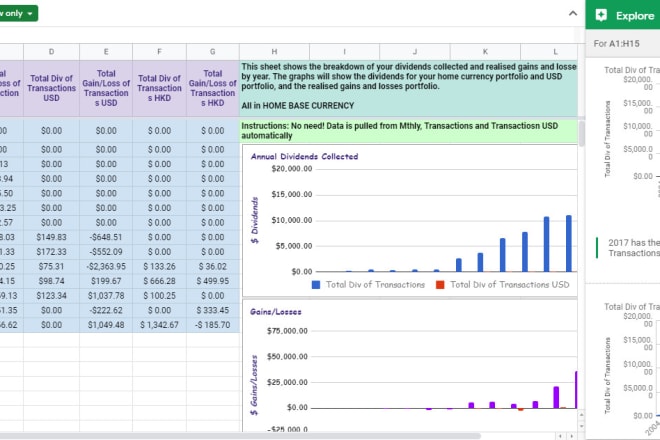This screenshot has height=440, width=660.
Task: Click the sheet description text cell
Action: click(x=409, y=88)
